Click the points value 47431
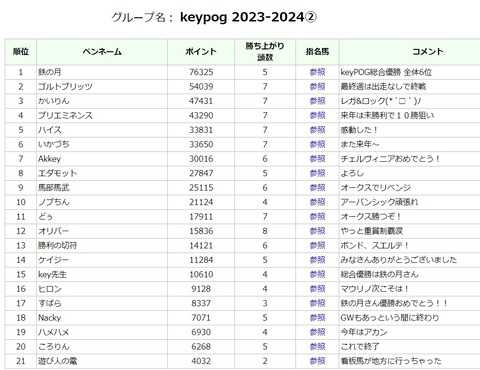 [x=201, y=101]
